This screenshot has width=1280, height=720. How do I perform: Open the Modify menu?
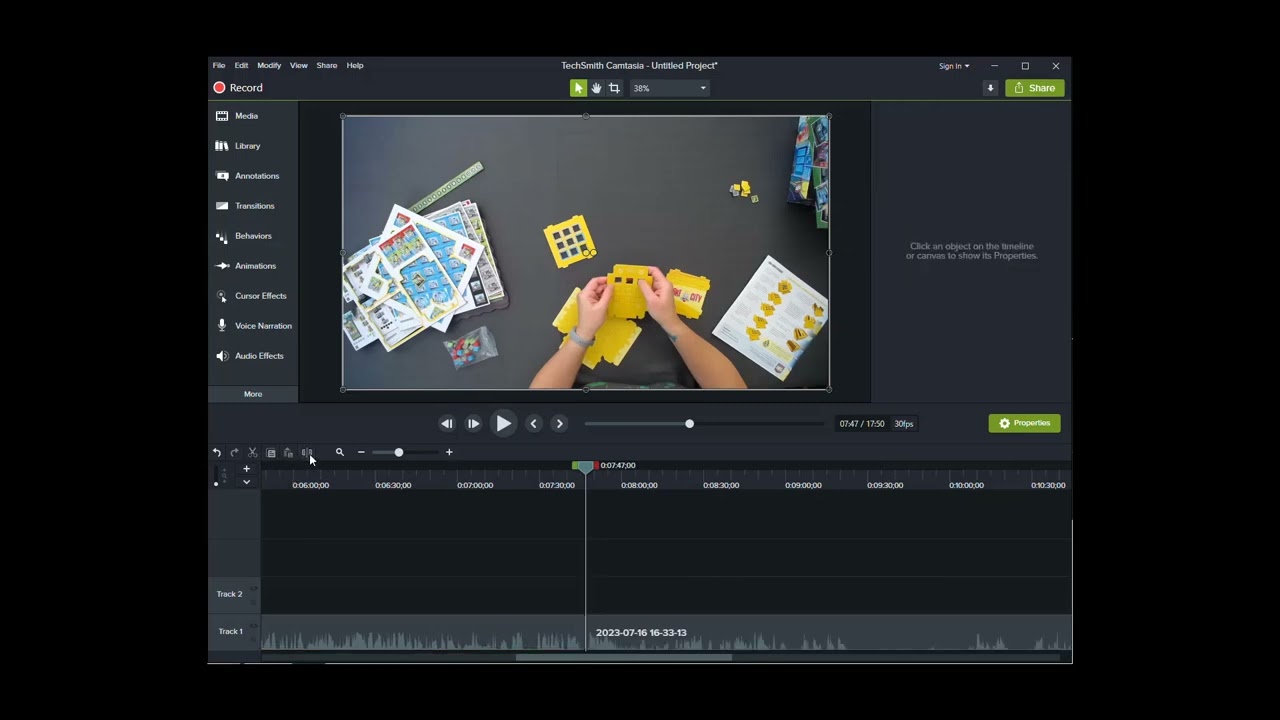269,65
